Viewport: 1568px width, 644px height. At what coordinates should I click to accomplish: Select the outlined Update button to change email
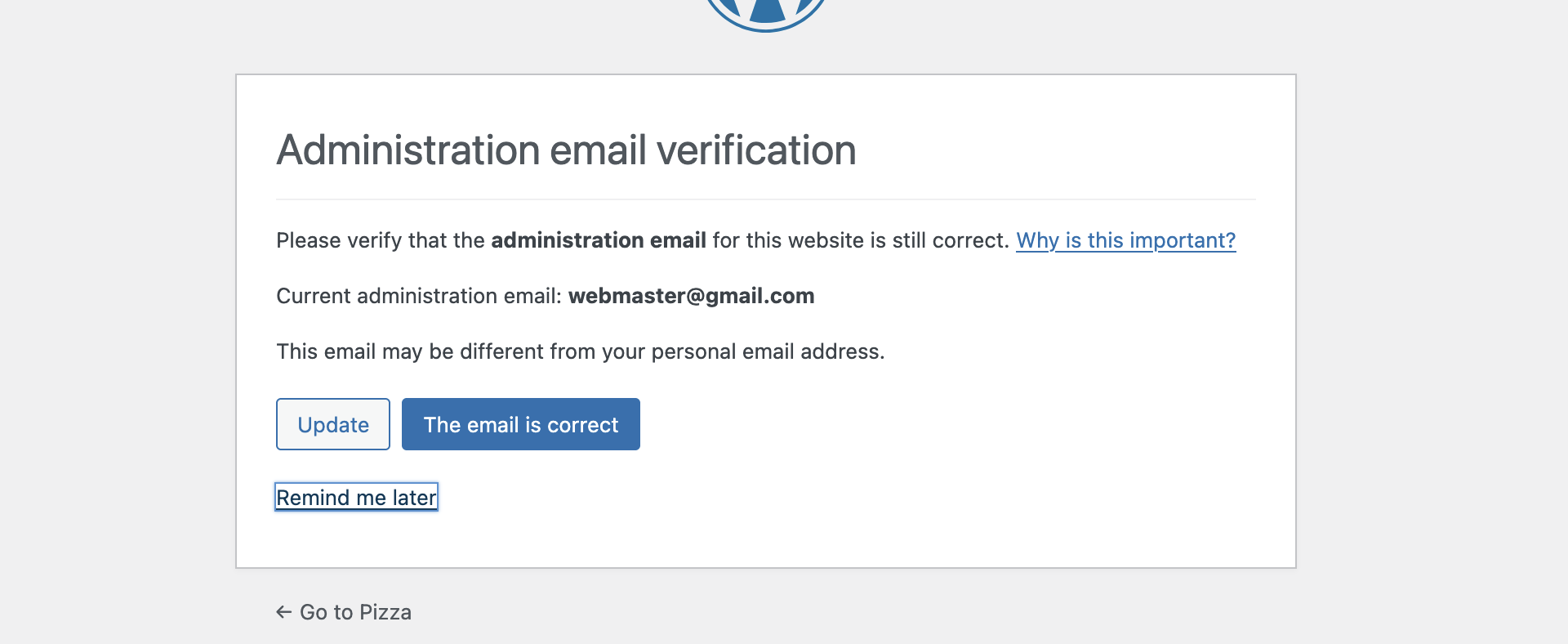[x=333, y=424]
